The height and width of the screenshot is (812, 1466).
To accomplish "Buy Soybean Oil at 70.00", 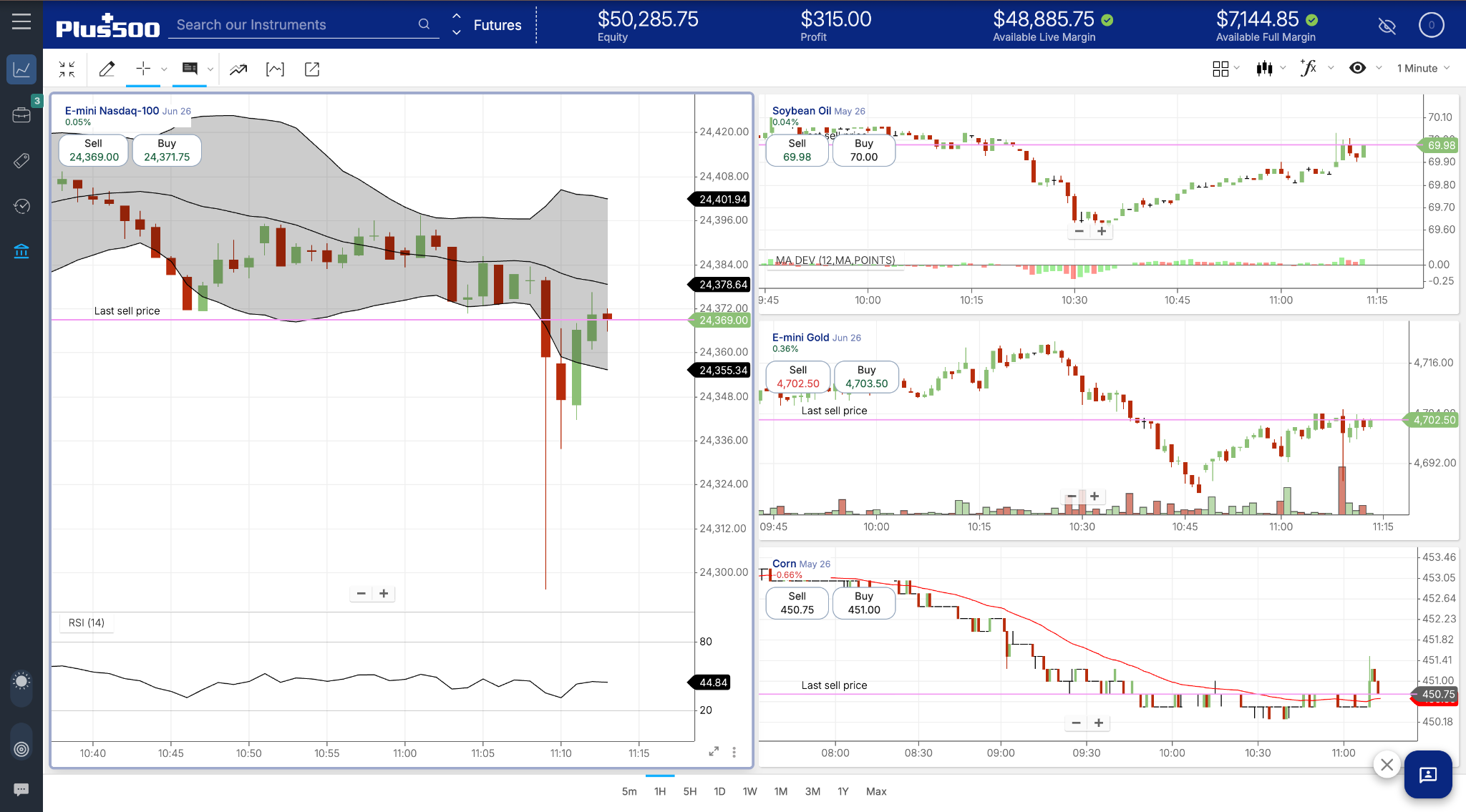I will point(864,150).
